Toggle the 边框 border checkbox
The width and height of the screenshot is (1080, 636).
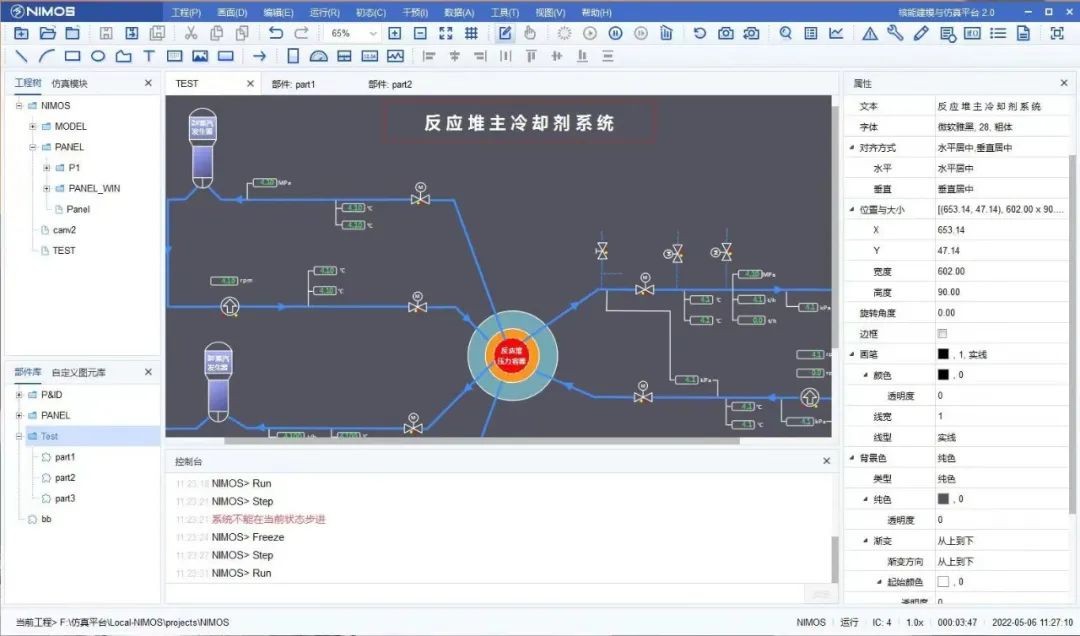[942, 333]
